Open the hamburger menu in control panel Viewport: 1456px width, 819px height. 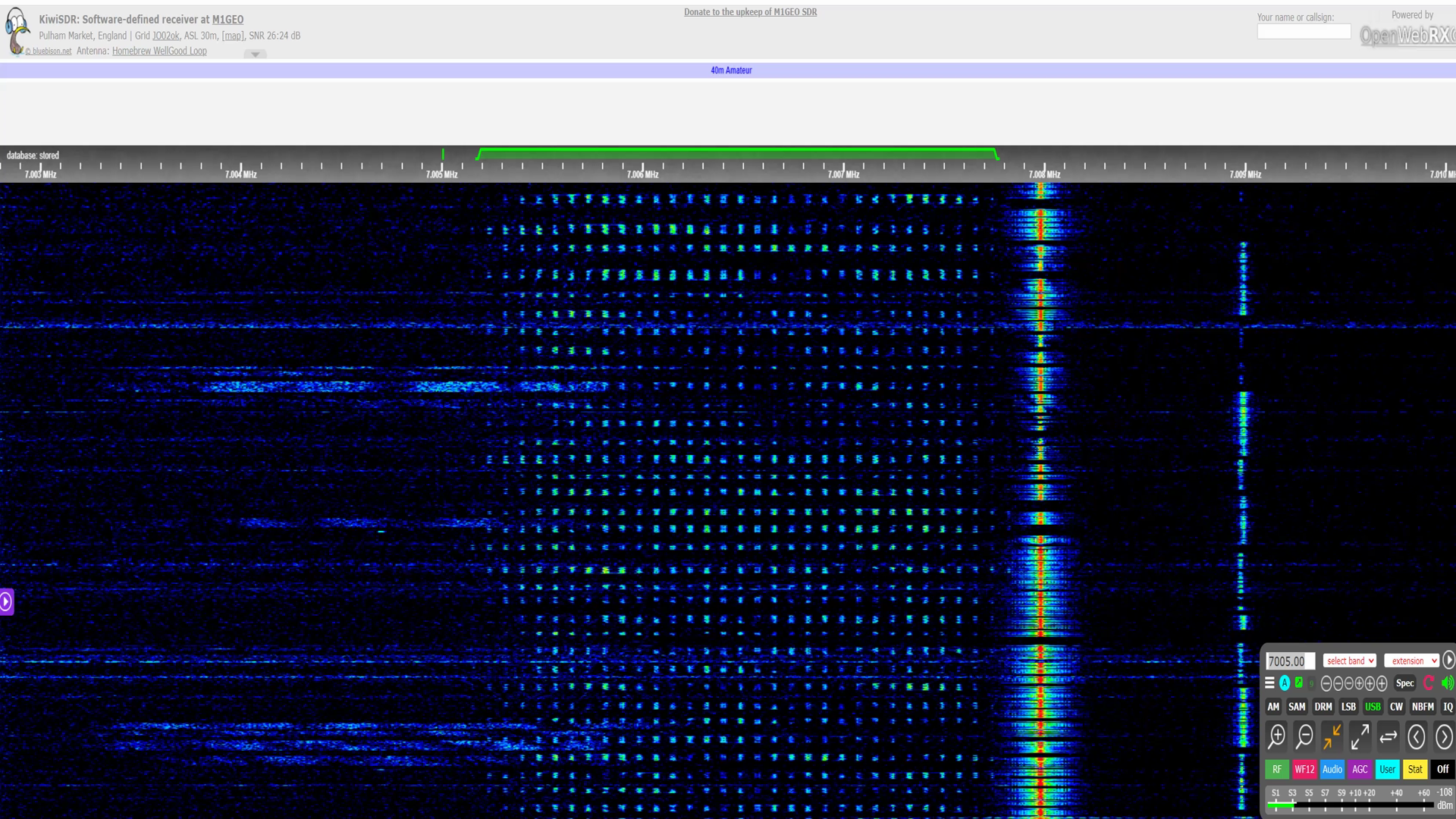(x=1269, y=683)
